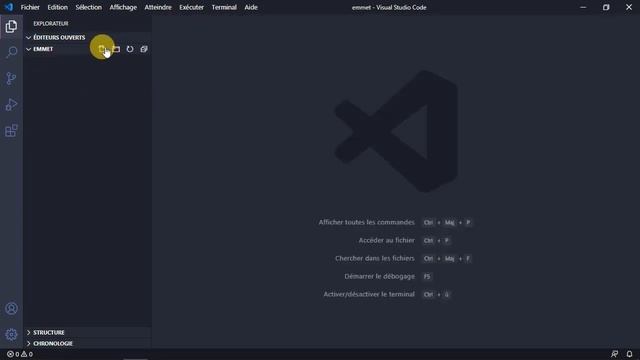The width and height of the screenshot is (640, 360).
Task: Click 'Chercher dans les fichiers' text
Action: coord(375,258)
